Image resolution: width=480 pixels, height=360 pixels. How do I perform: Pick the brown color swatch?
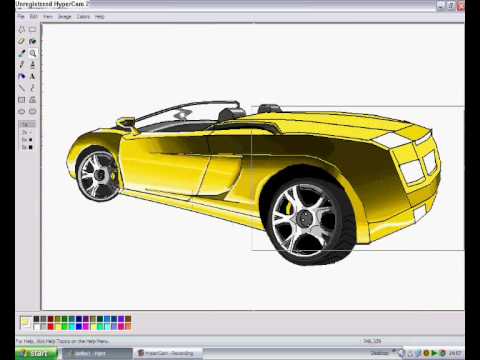point(128,319)
